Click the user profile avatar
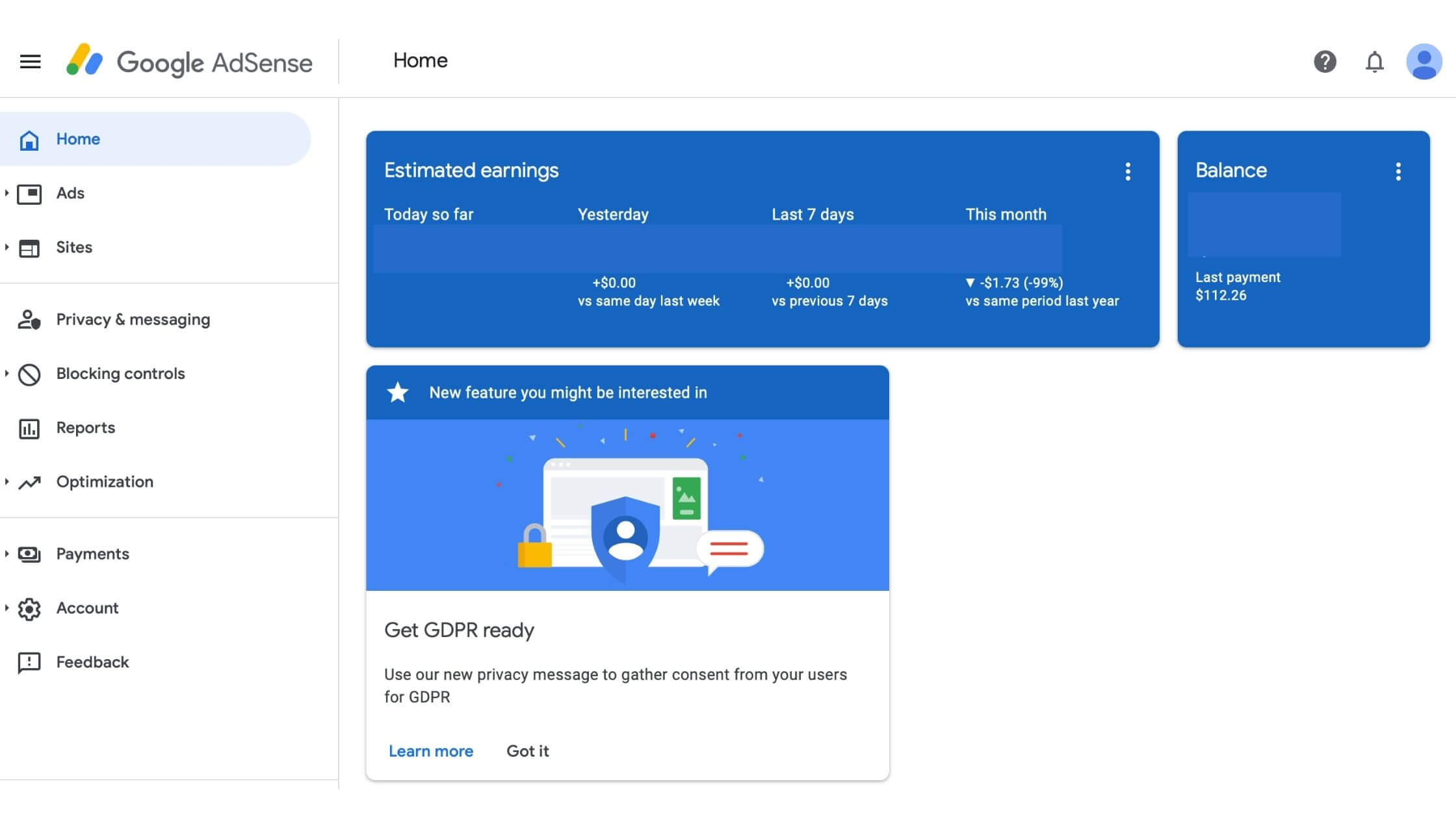Viewport: 1456px width, 819px height. click(1424, 61)
